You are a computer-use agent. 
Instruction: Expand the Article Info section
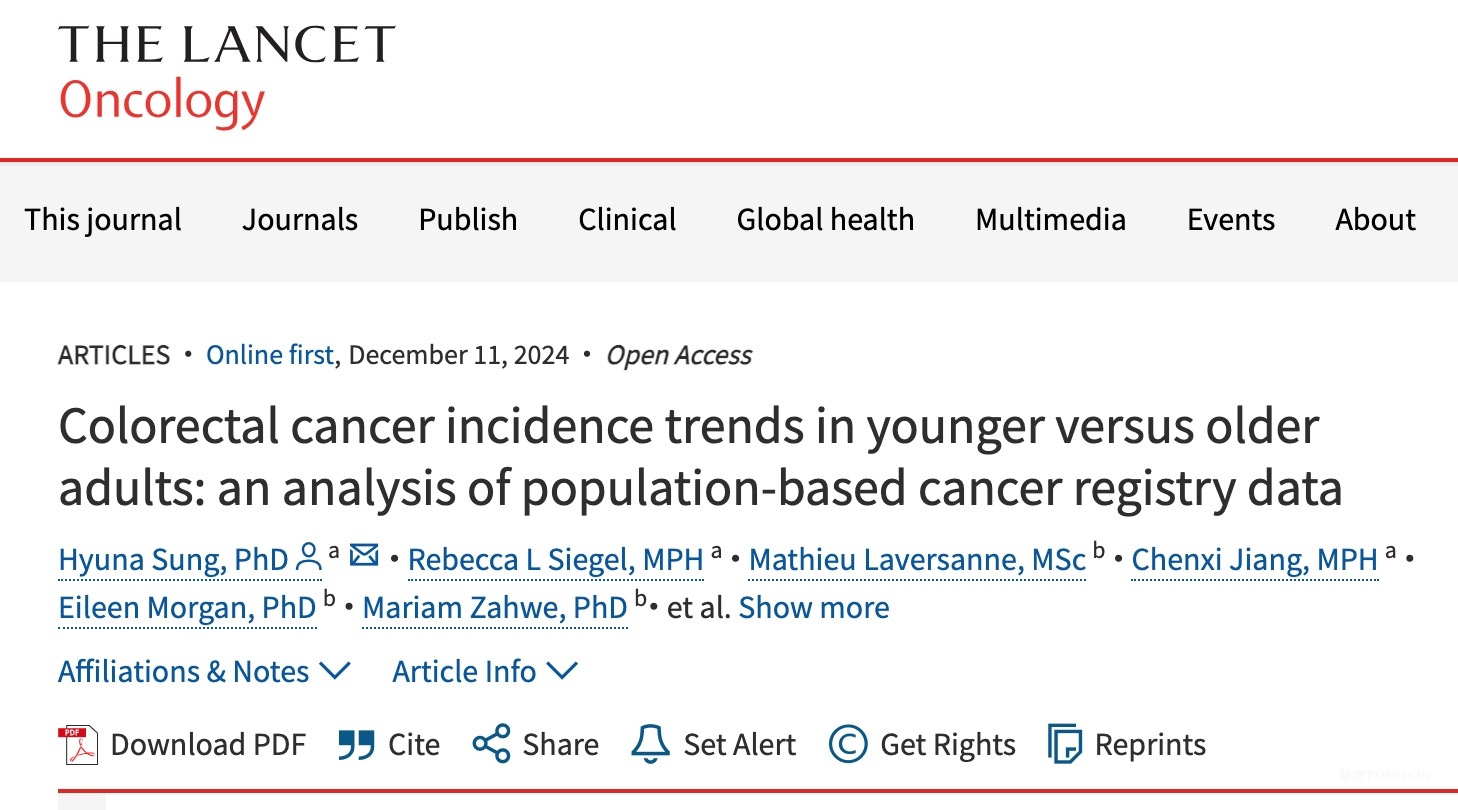tap(485, 672)
